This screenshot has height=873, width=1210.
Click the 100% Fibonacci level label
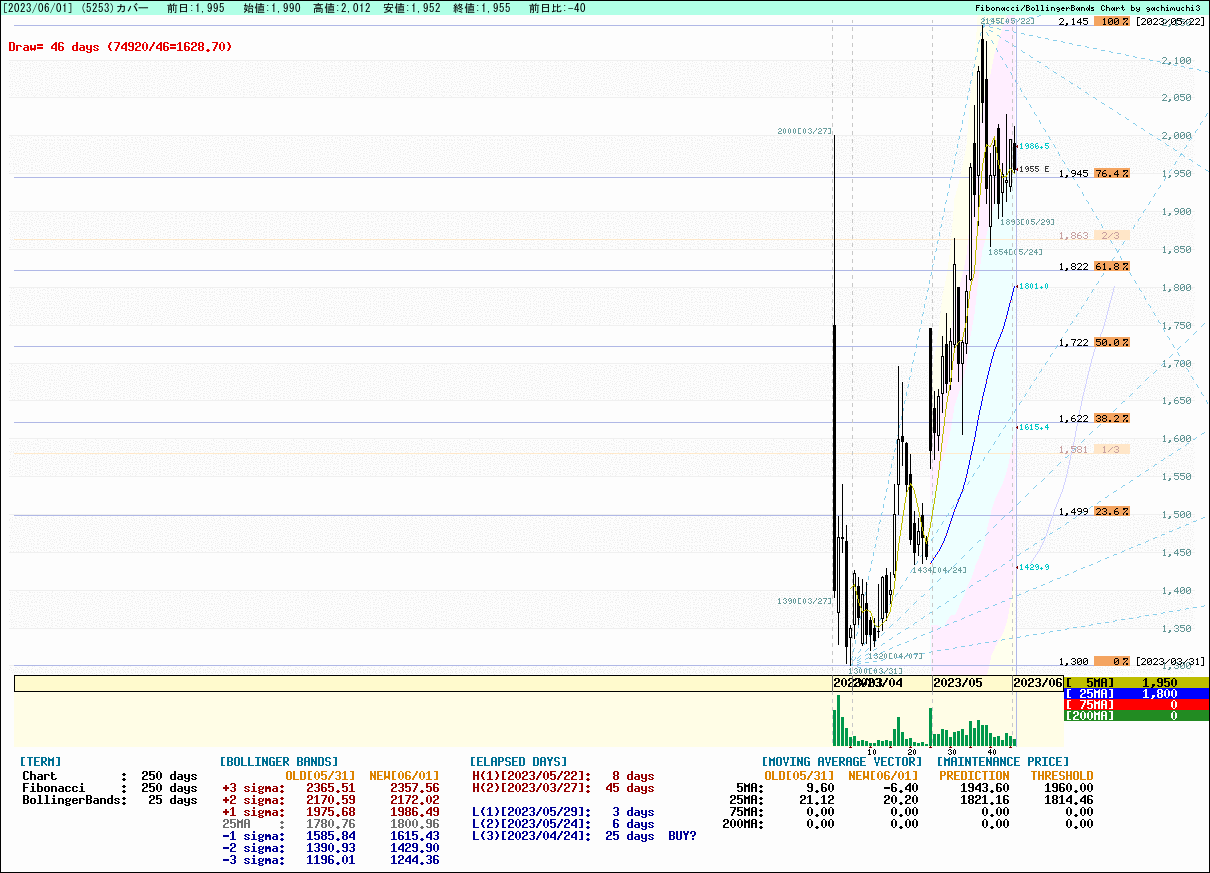tap(1111, 22)
